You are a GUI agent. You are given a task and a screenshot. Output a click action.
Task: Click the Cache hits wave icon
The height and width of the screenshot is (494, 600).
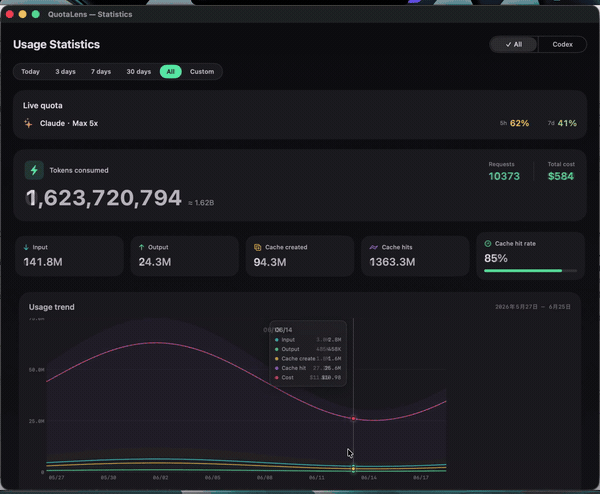pos(373,248)
